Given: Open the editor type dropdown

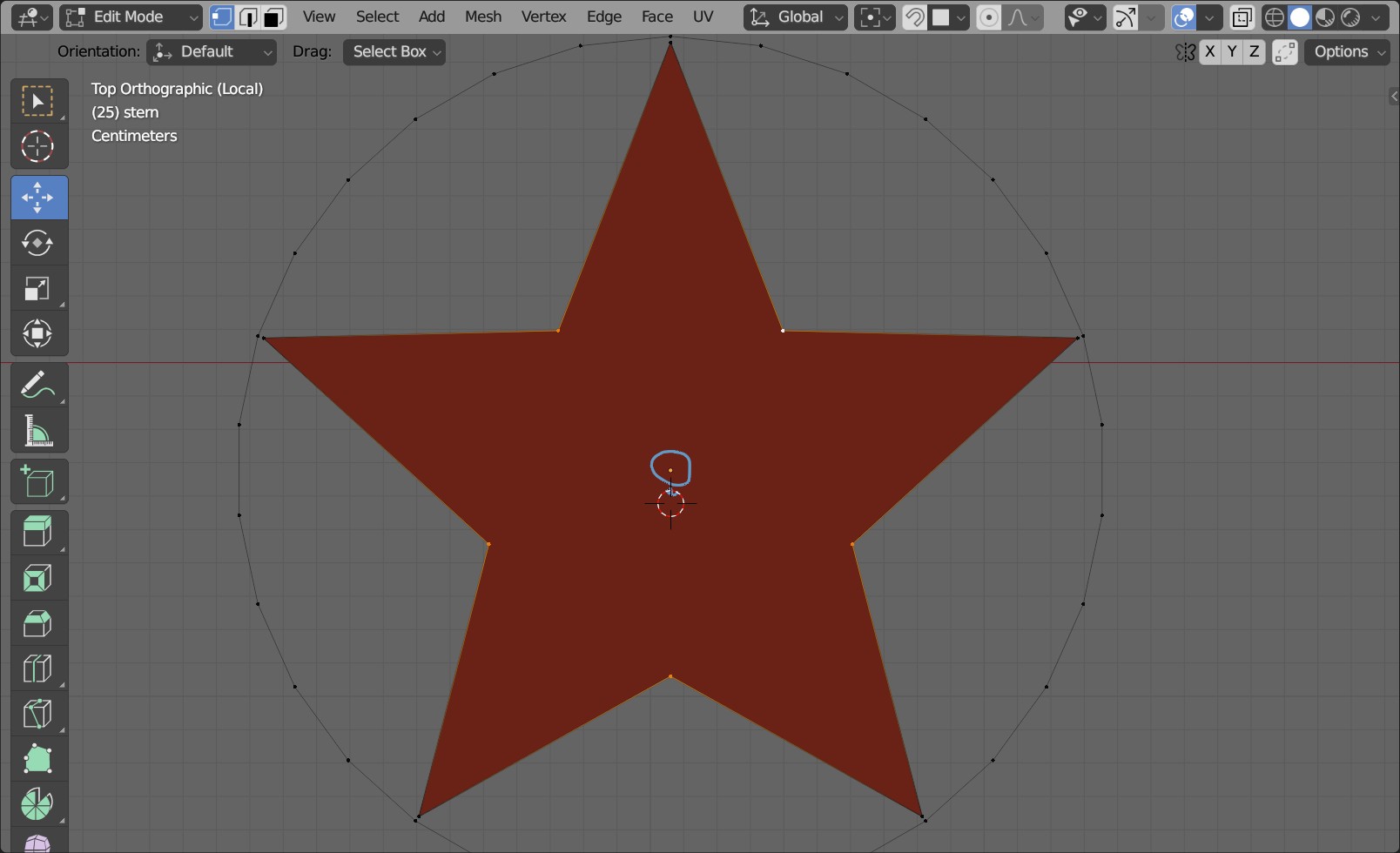Looking at the screenshot, I should coord(31,17).
